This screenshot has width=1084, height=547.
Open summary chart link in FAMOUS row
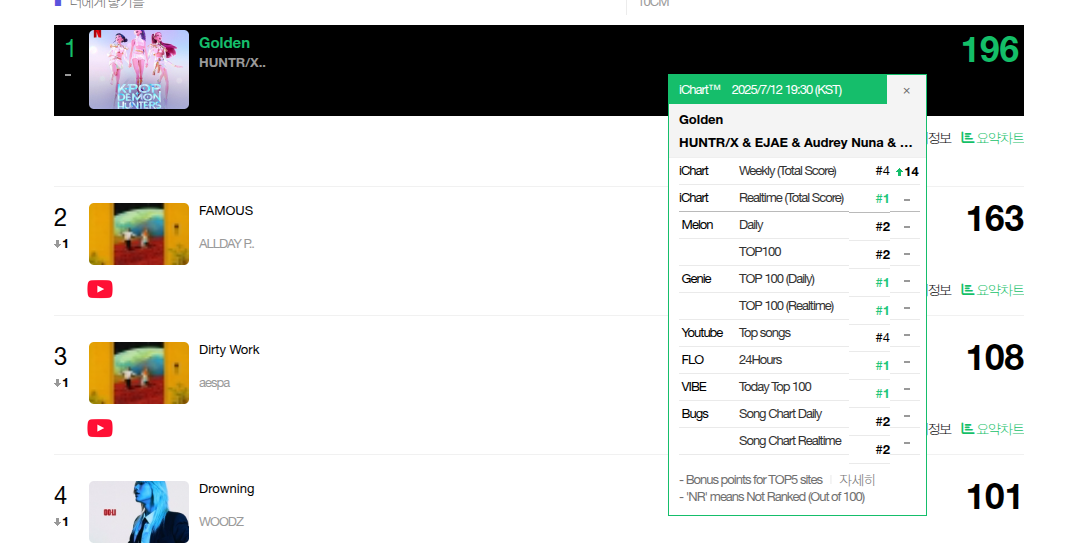993,290
